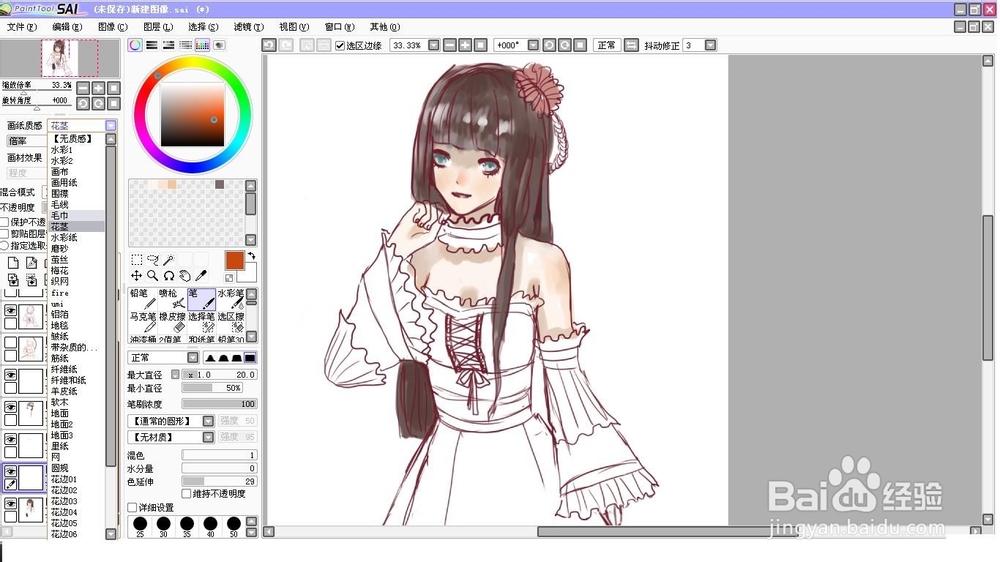Select the rectangular selection tool

point(136,260)
